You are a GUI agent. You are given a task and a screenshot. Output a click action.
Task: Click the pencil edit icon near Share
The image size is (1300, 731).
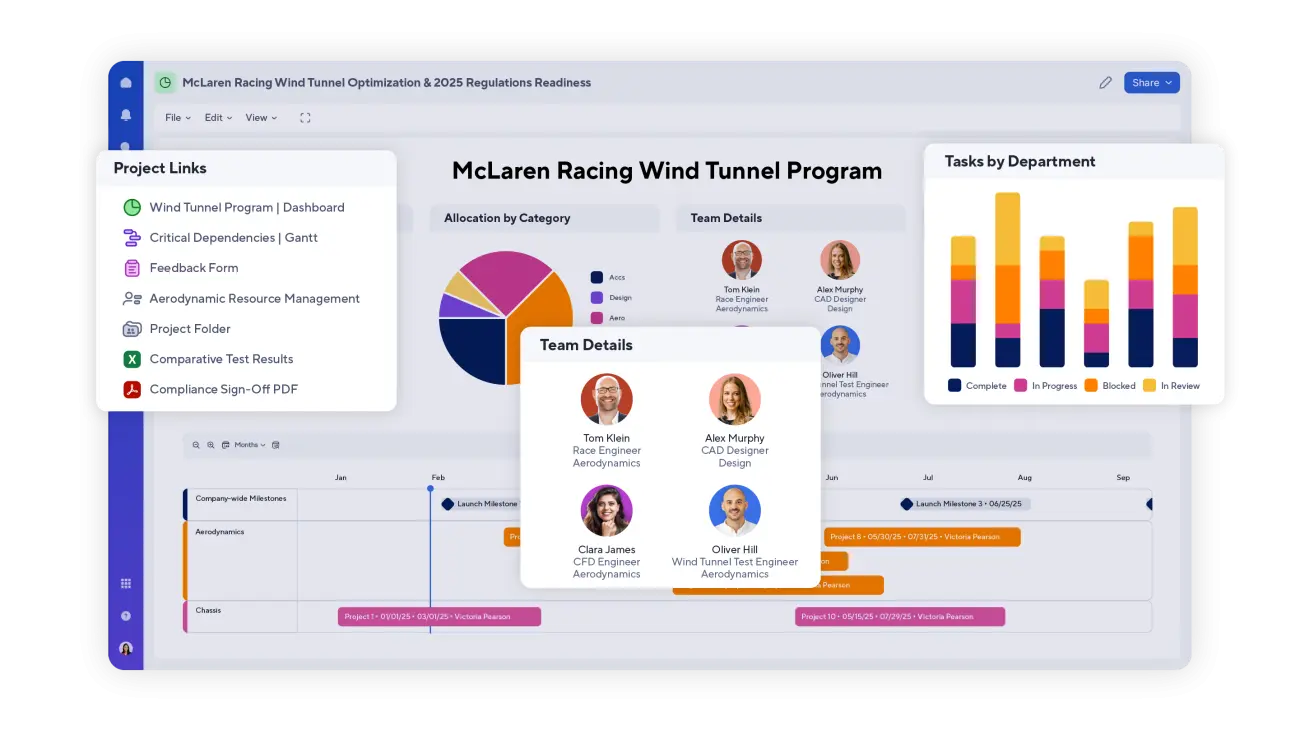[1105, 83]
